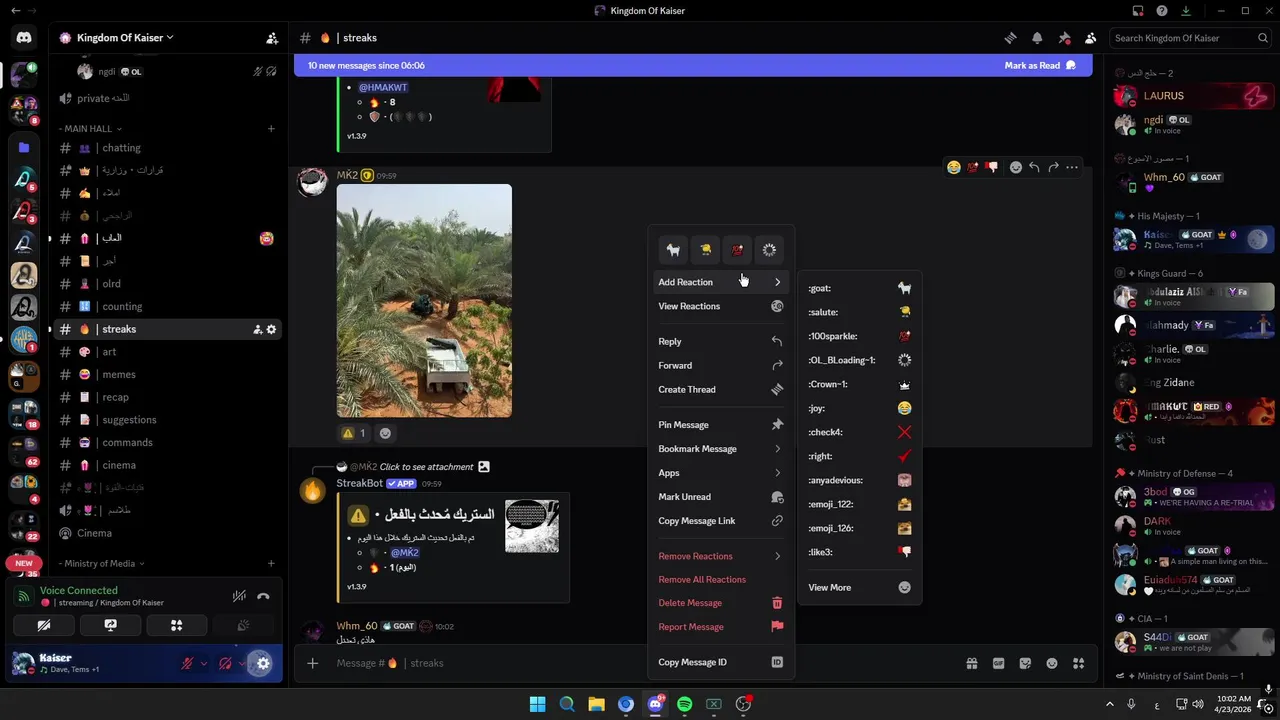Viewport: 1280px width, 720px height.
Task: Open headphone output options arrow
Action: point(241,663)
